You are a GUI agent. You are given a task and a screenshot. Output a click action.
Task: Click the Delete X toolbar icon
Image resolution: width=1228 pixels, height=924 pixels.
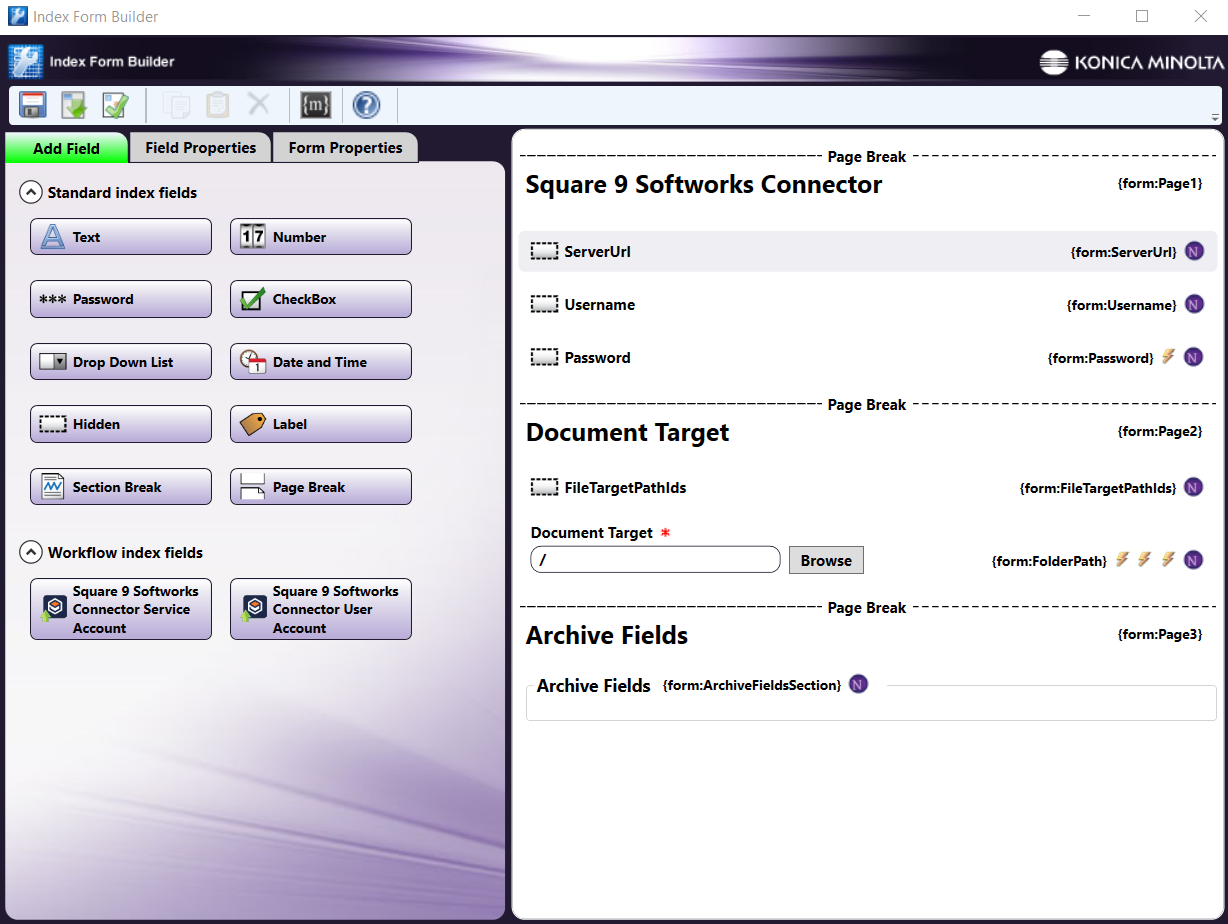point(259,104)
